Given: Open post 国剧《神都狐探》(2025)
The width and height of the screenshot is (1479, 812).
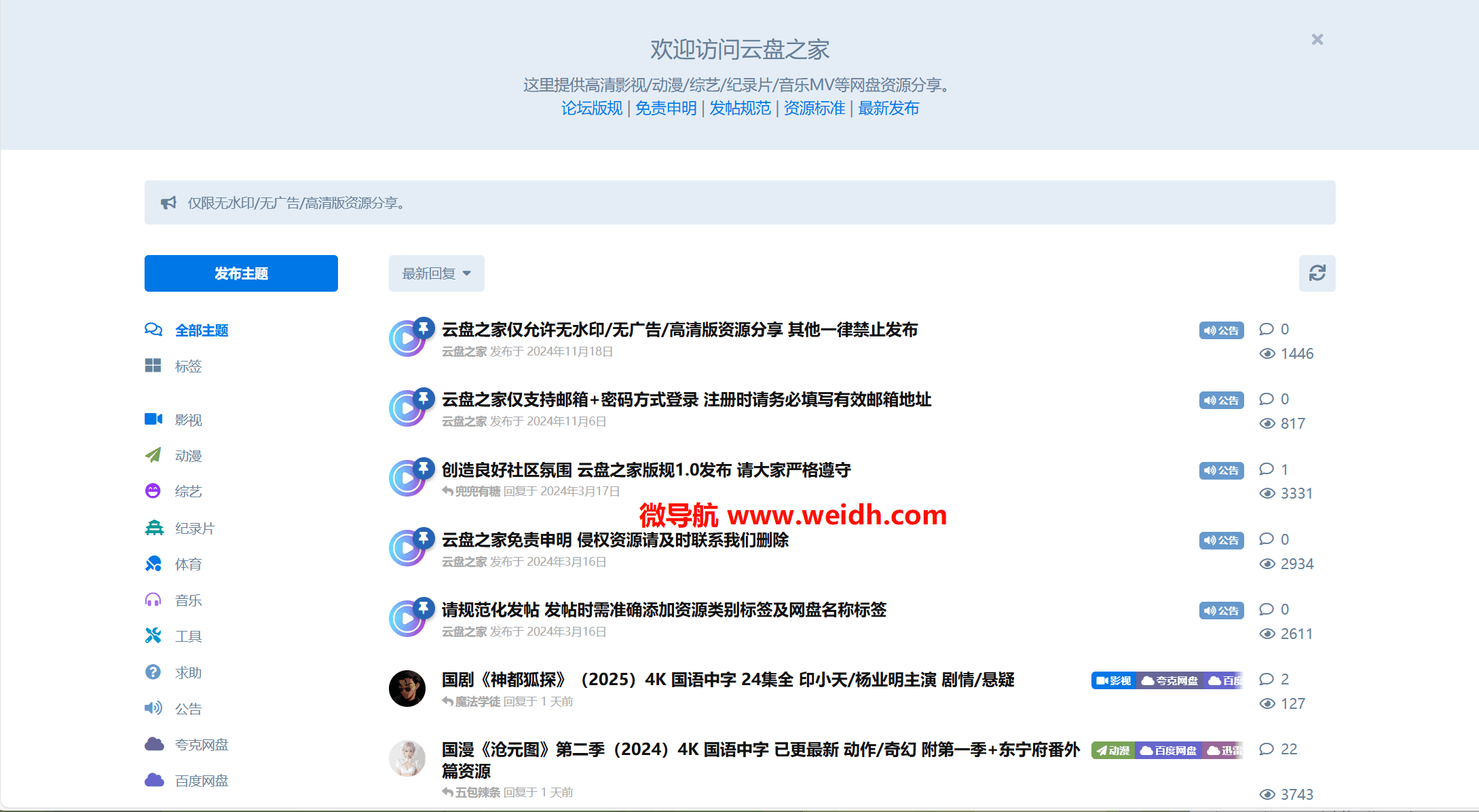Looking at the screenshot, I should click(x=728, y=680).
